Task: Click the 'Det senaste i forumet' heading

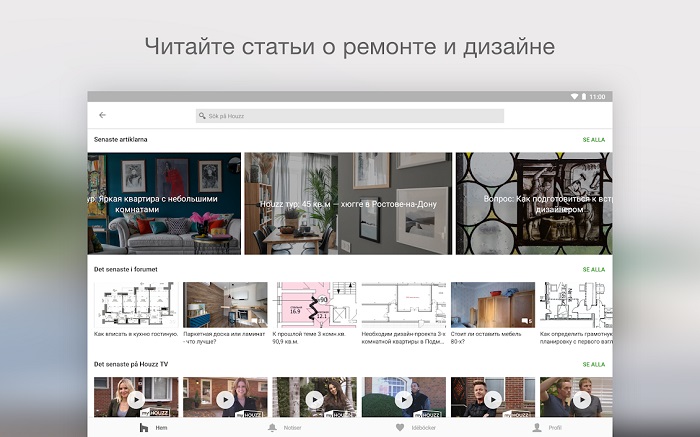Action: 125,269
